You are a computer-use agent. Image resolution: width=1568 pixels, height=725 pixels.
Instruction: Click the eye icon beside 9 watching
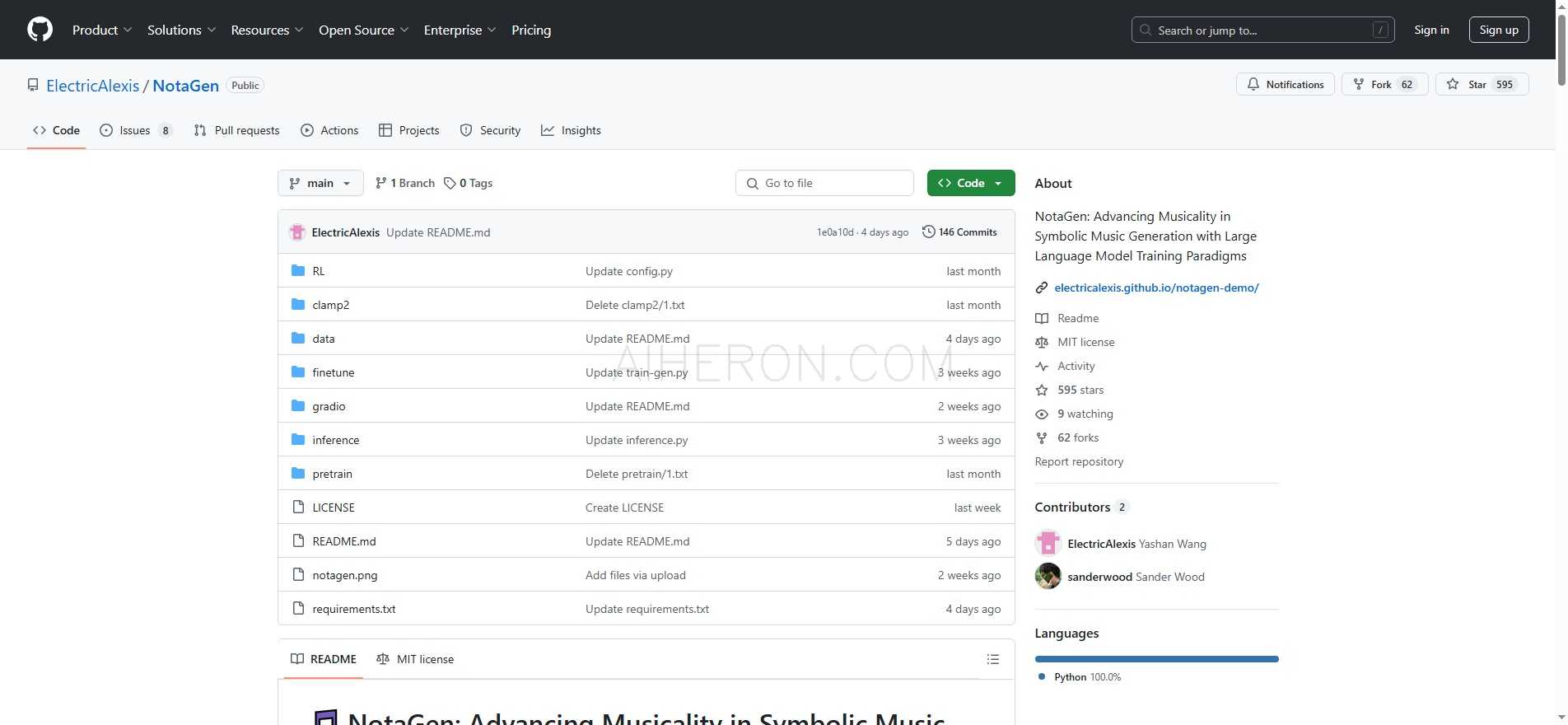click(1042, 414)
